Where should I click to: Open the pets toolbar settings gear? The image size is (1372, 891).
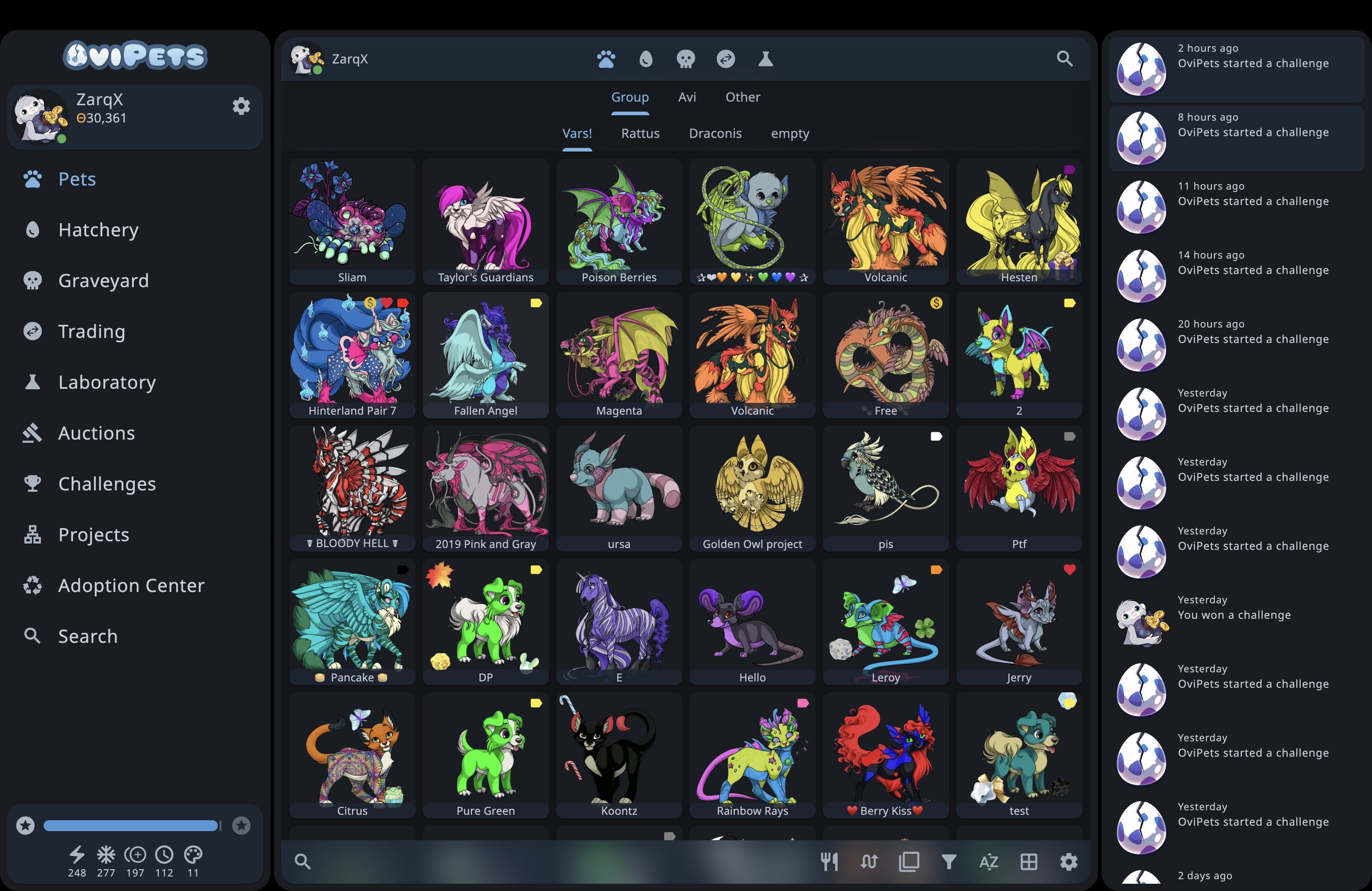pyautogui.click(x=1069, y=862)
